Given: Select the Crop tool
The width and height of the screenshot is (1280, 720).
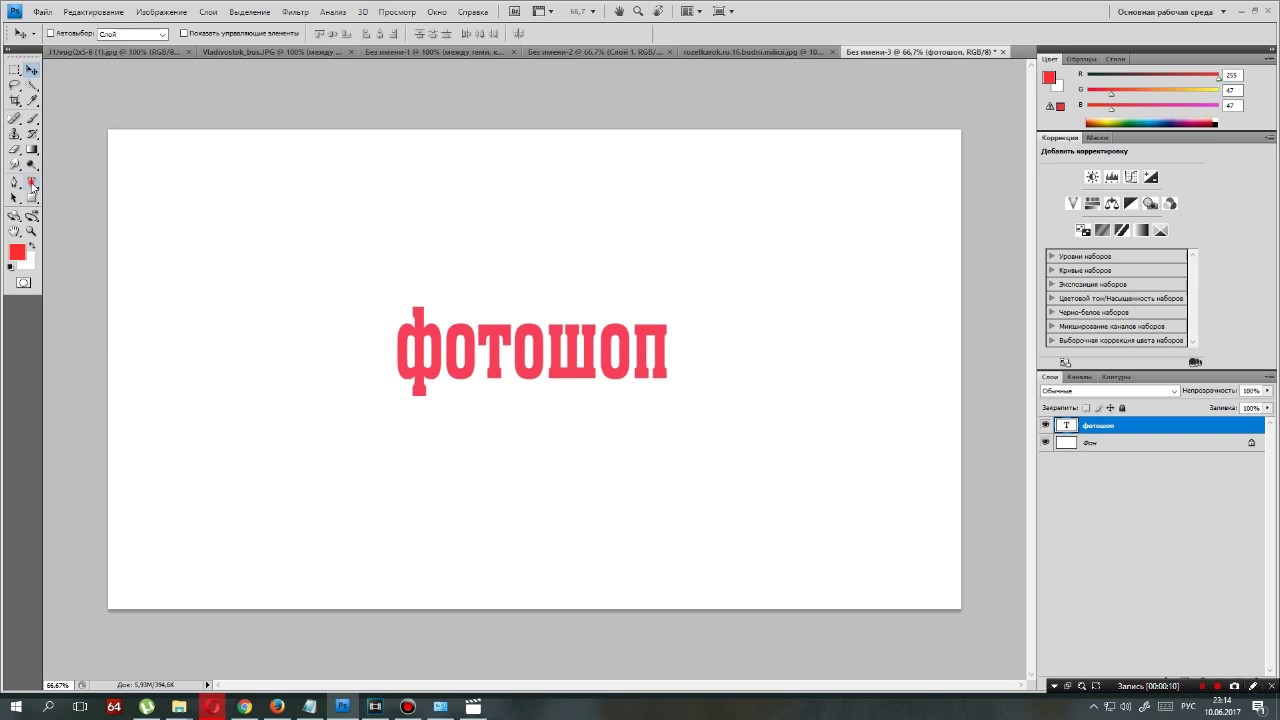Looking at the screenshot, I should pos(15,101).
